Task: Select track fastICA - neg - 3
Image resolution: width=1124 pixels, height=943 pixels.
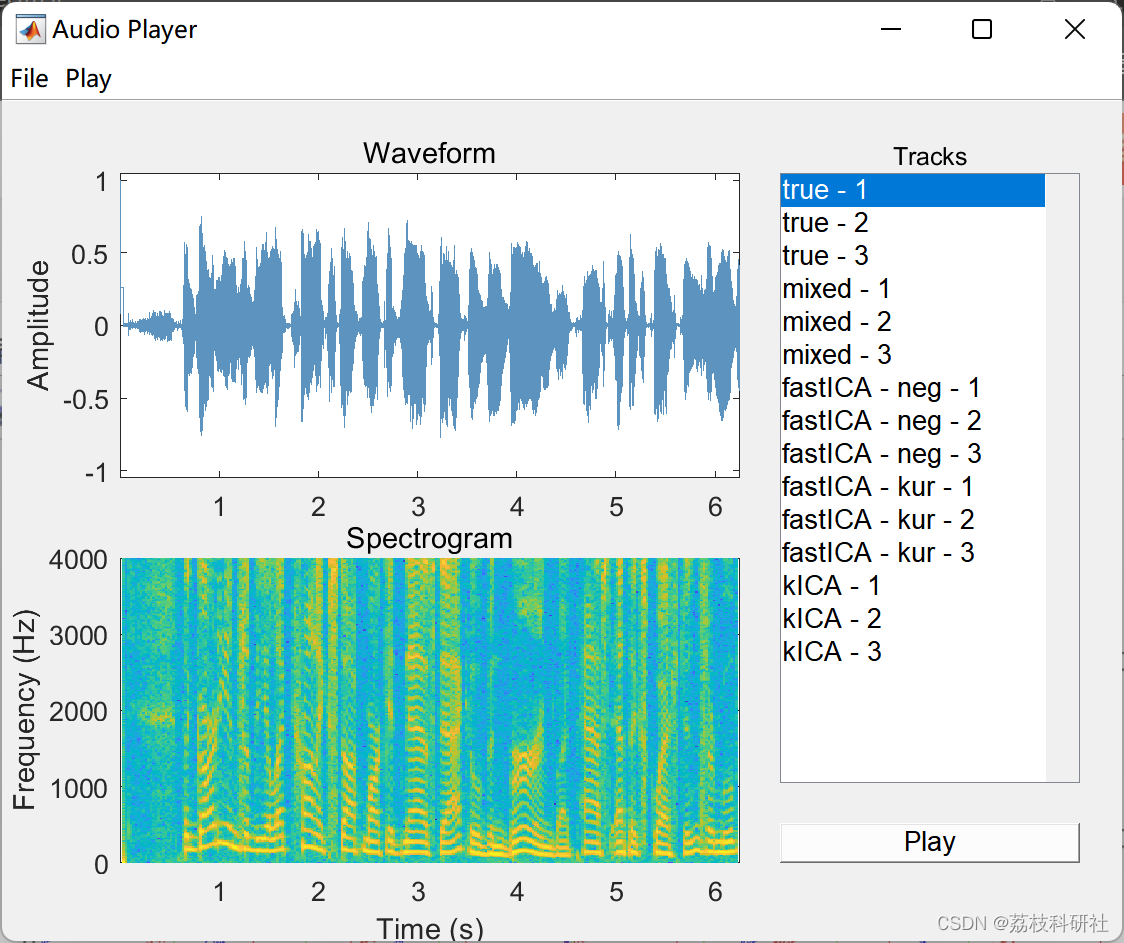Action: (x=913, y=454)
